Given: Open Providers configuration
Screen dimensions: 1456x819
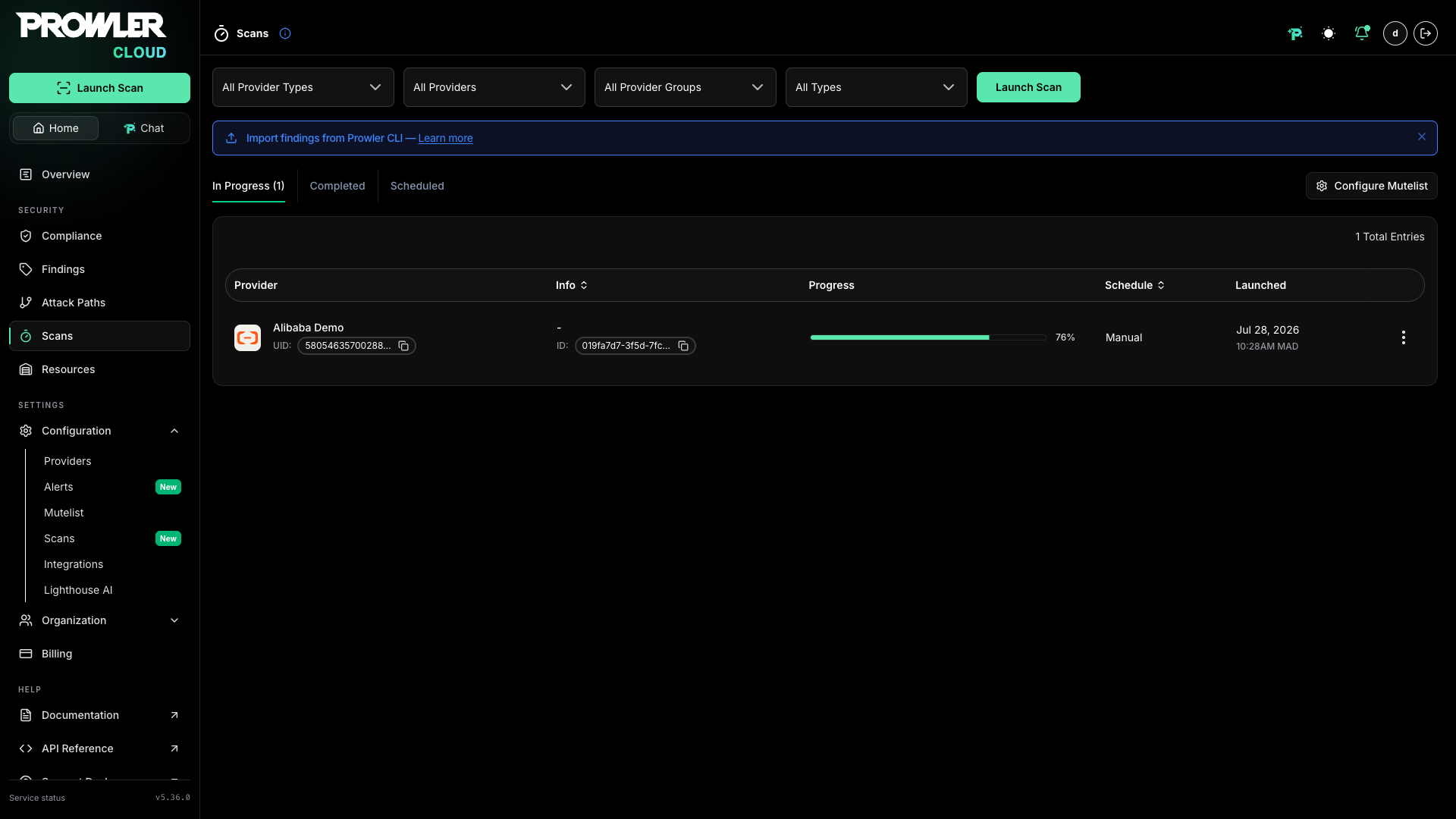Looking at the screenshot, I should (x=67, y=461).
